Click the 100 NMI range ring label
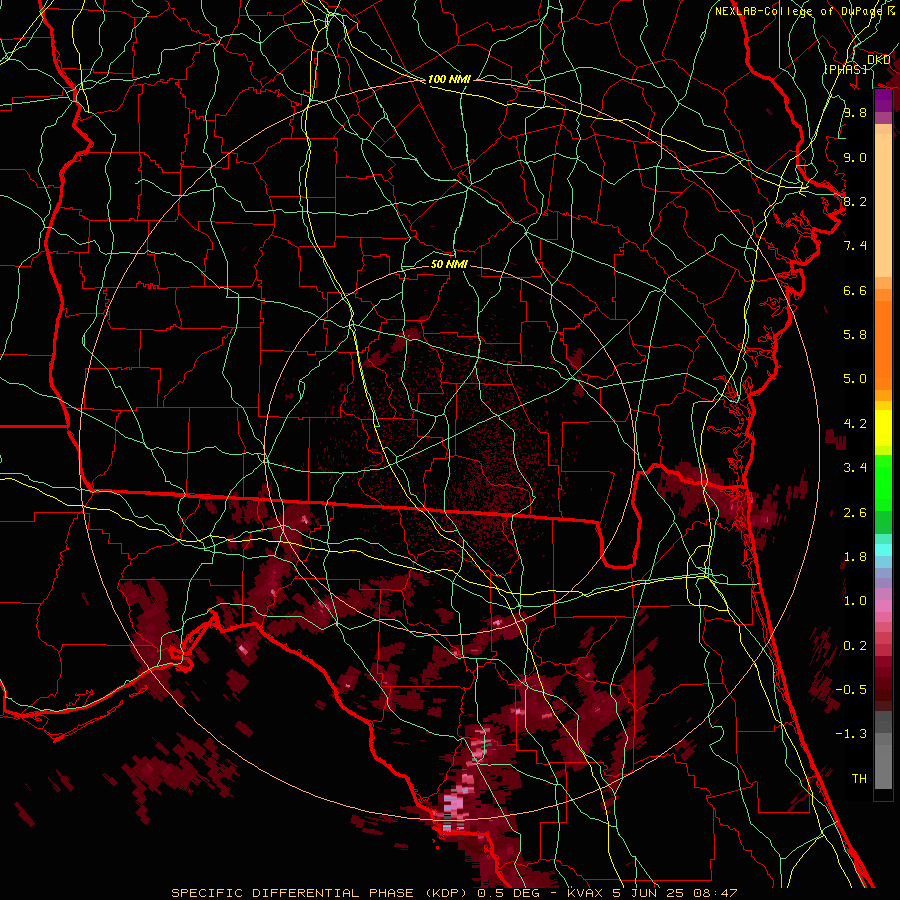The width and height of the screenshot is (900, 900). pos(449,79)
